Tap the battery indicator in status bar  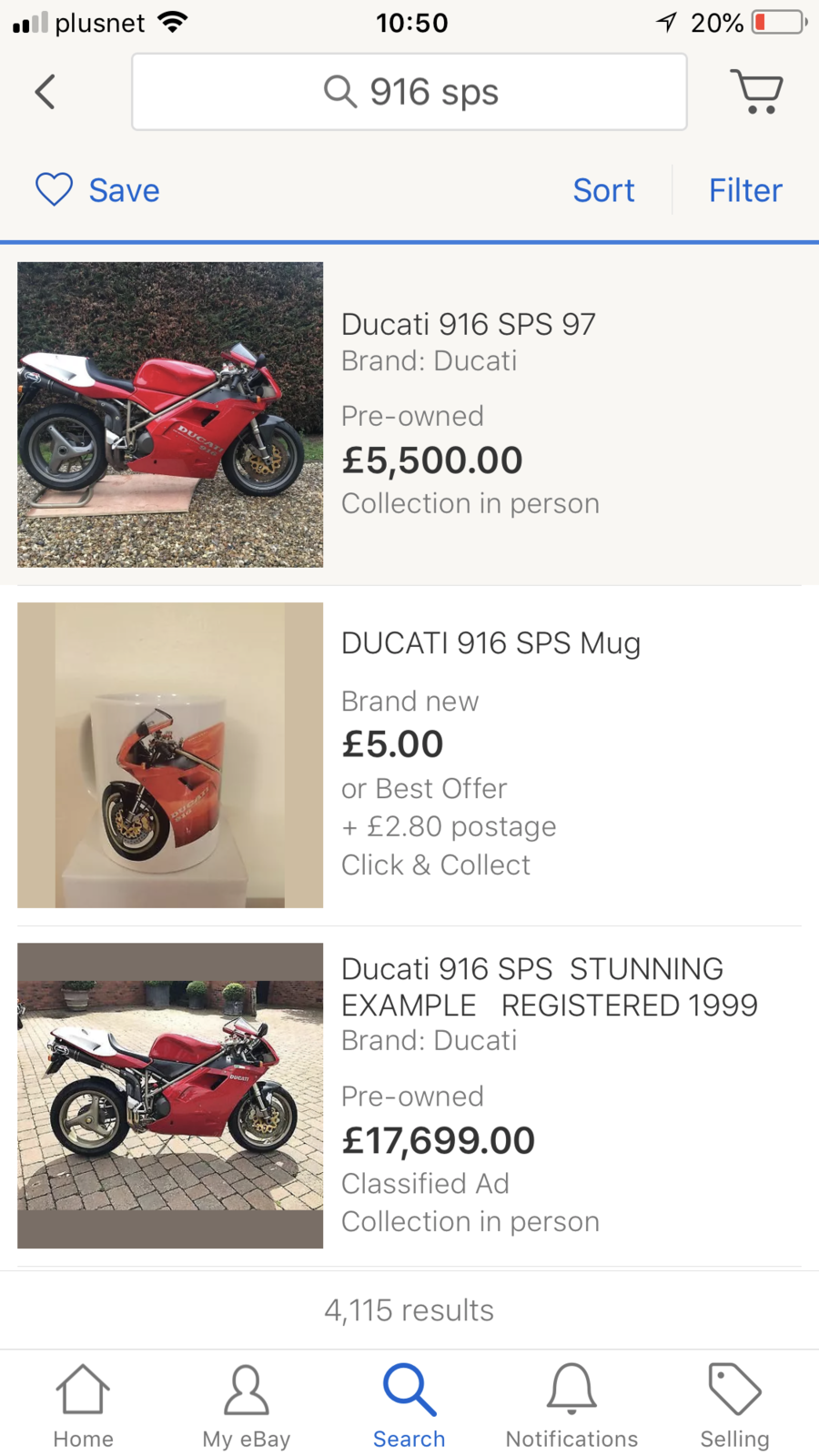point(779,22)
